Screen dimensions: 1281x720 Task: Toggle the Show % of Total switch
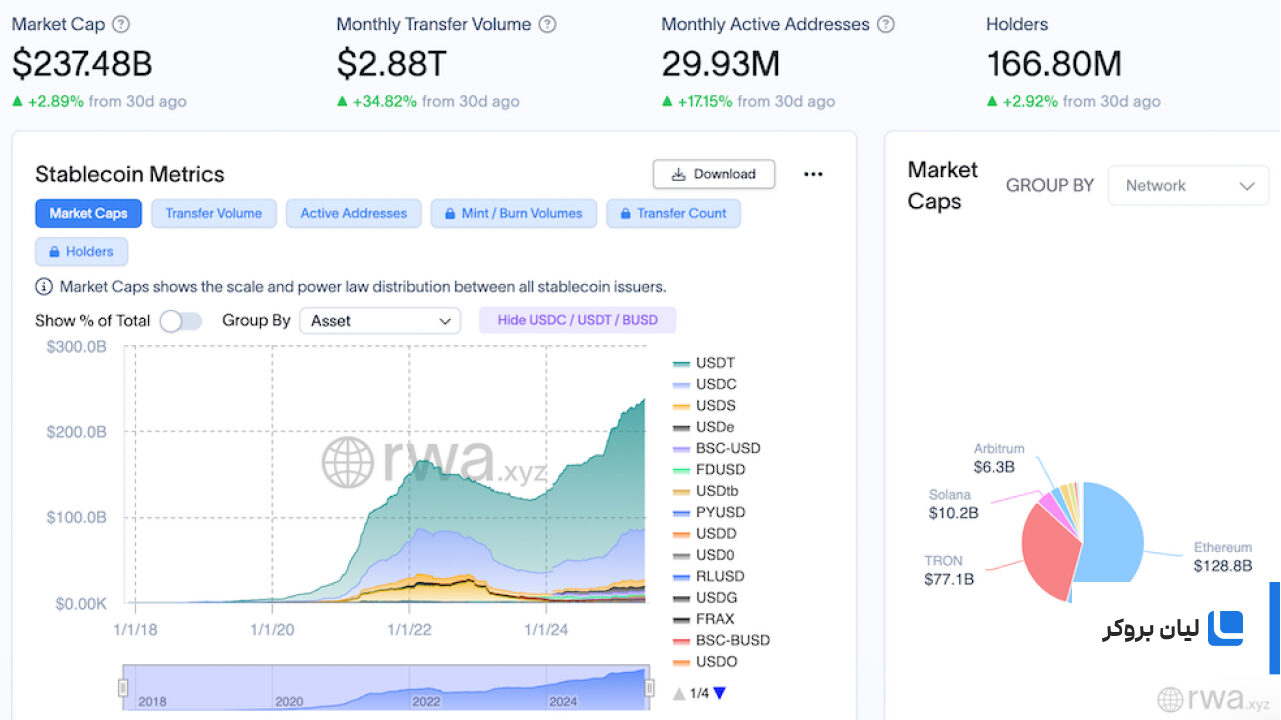click(181, 321)
